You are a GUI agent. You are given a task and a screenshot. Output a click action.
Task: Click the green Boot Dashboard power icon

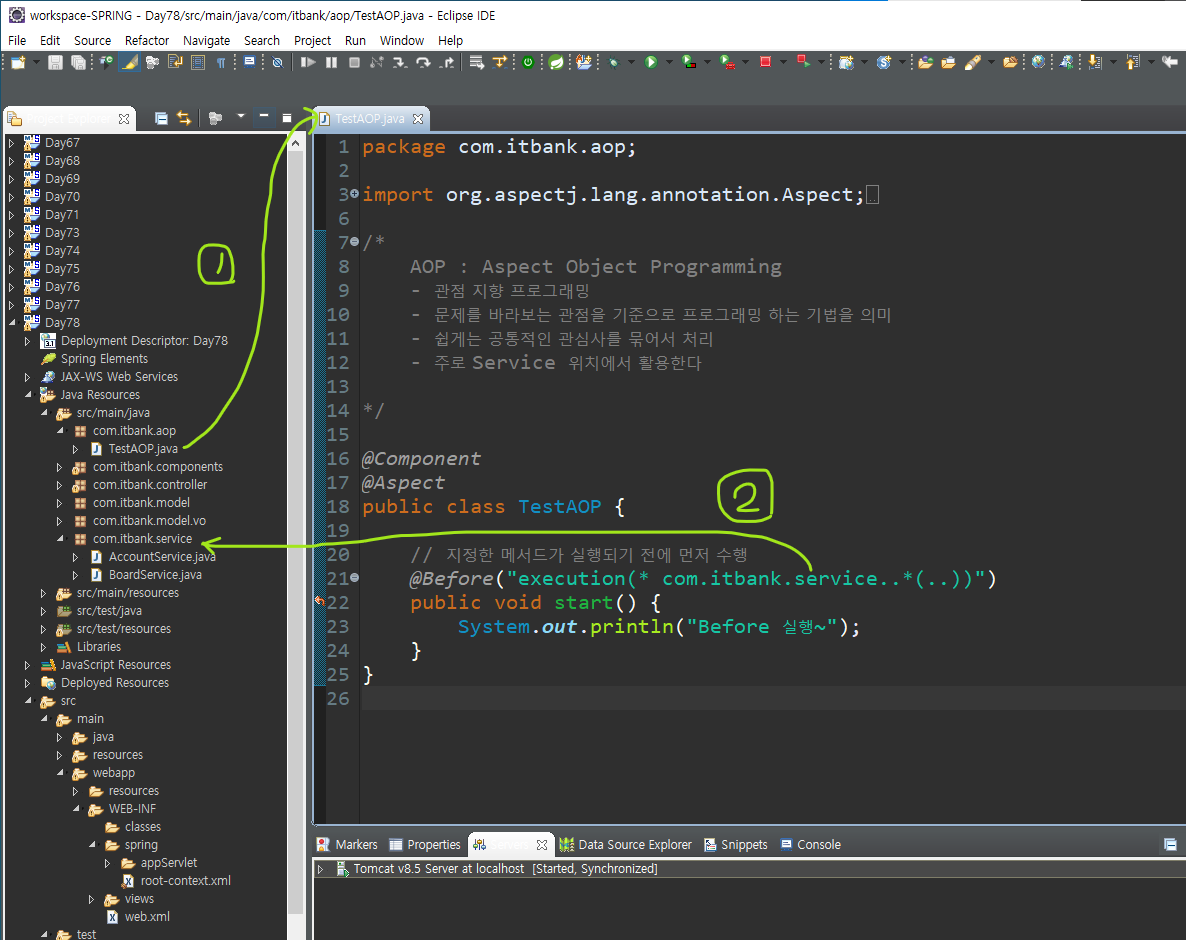coord(528,63)
